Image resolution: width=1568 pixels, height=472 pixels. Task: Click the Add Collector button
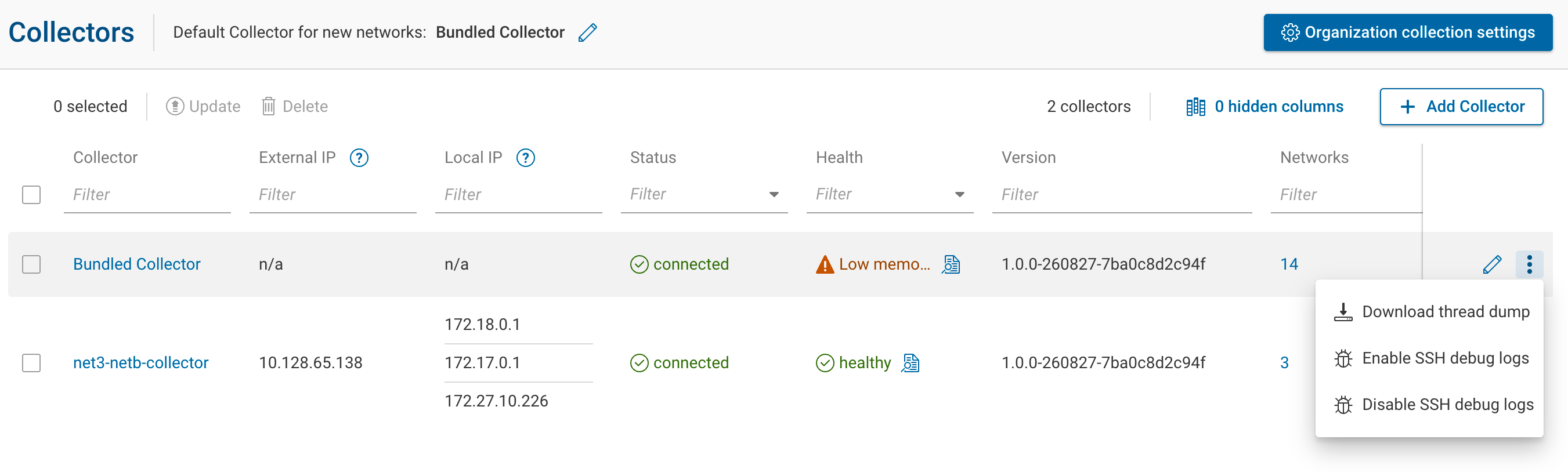click(1461, 107)
